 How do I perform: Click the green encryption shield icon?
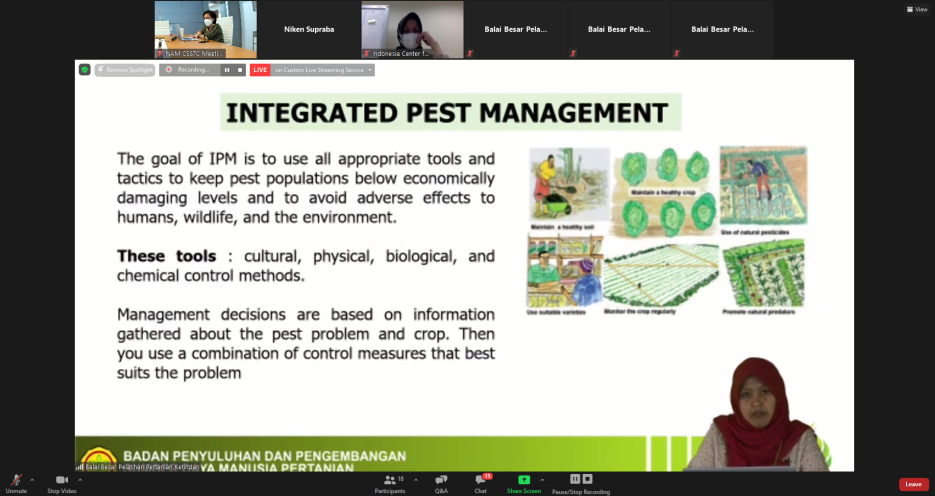coord(85,70)
